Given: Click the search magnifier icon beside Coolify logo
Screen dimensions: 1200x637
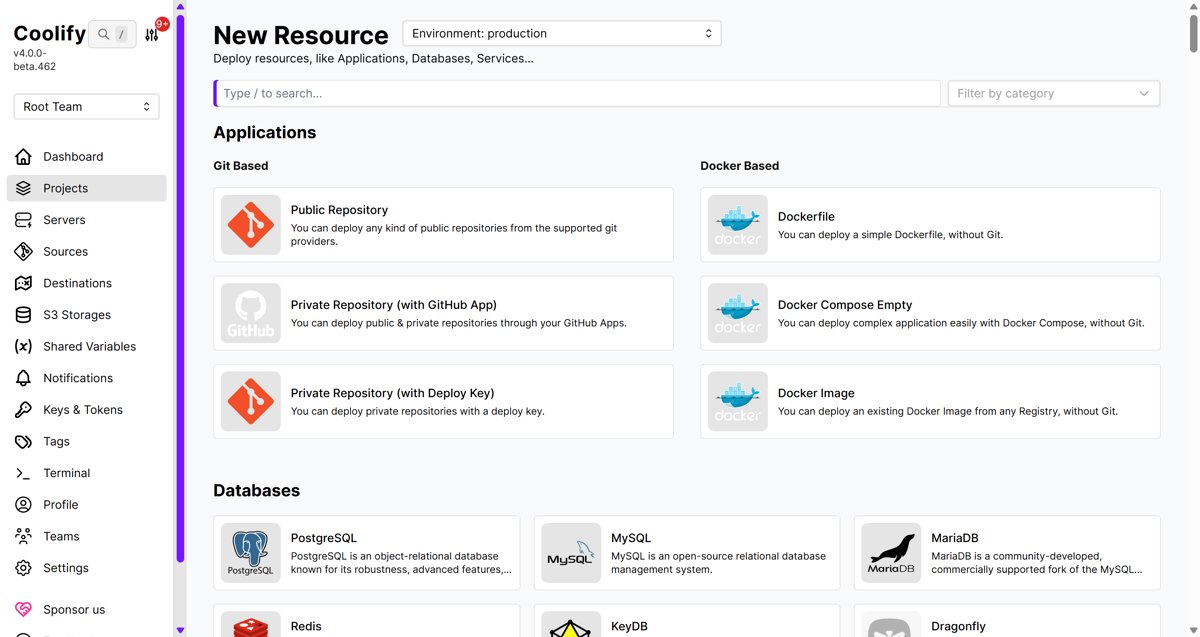Looking at the screenshot, I should click(x=104, y=34).
